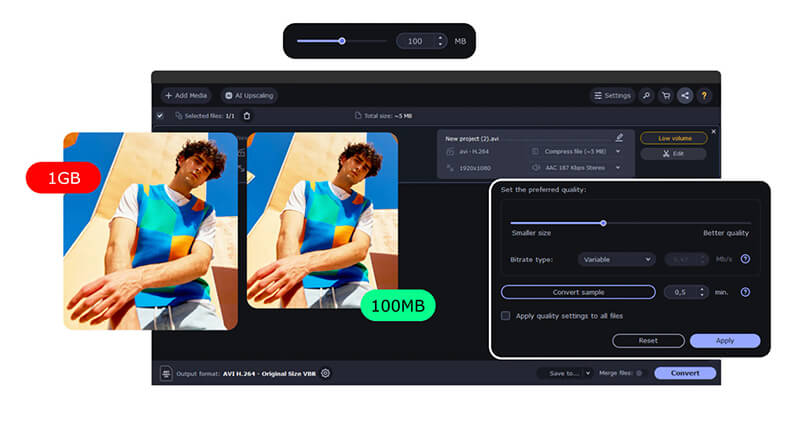This screenshot has height=439, width=800.
Task: Click the Total size file icon
Action: [358, 116]
